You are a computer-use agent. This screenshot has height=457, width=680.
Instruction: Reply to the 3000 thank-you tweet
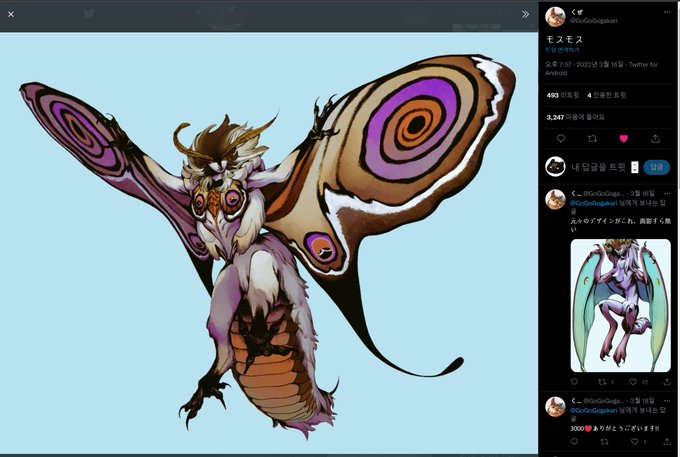coord(575,441)
